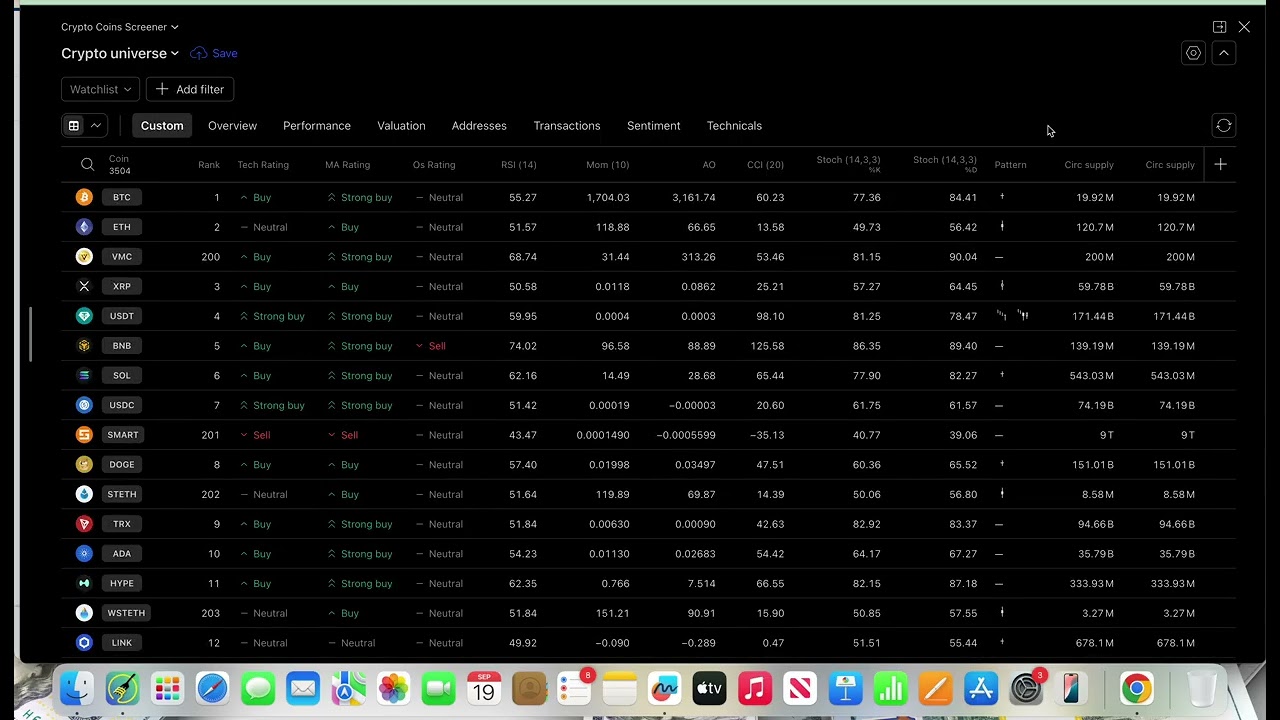Image resolution: width=1280 pixels, height=720 pixels.
Task: Sort by Tech Rating column
Action: coord(263,165)
